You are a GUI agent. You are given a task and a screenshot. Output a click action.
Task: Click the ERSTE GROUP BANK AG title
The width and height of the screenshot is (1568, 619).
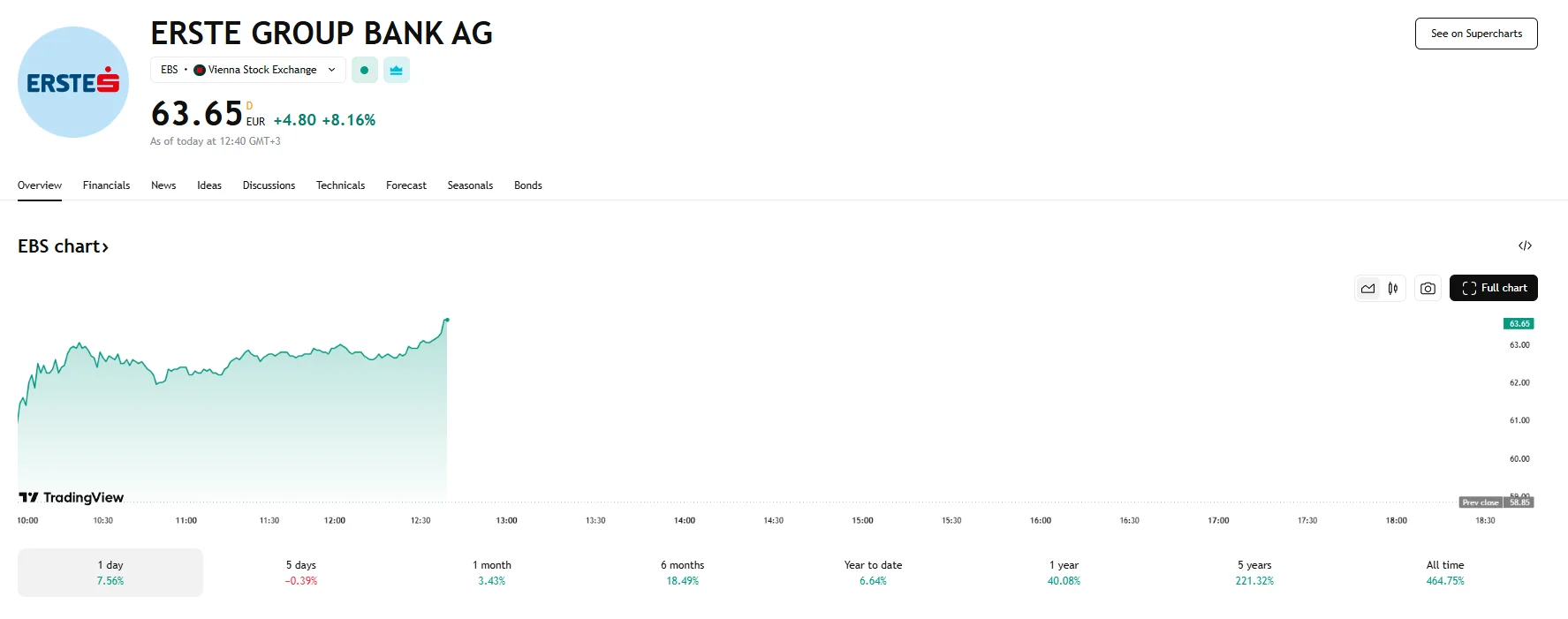coord(322,34)
